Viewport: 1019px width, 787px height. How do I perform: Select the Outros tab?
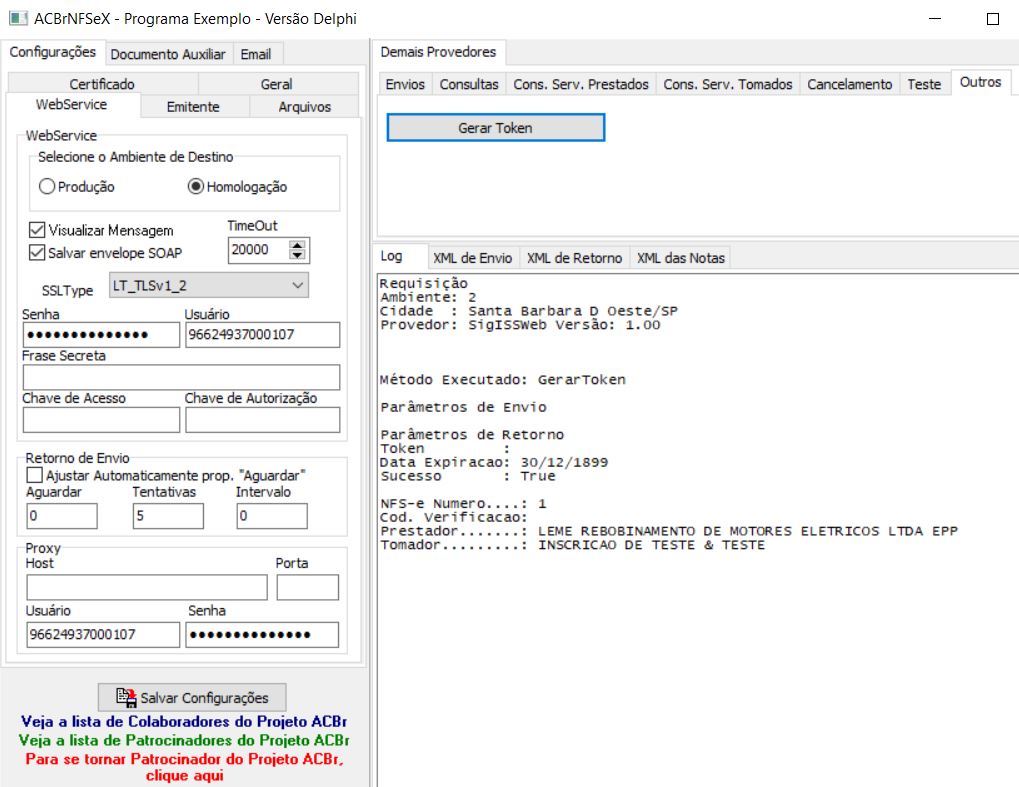pyautogui.click(x=980, y=82)
